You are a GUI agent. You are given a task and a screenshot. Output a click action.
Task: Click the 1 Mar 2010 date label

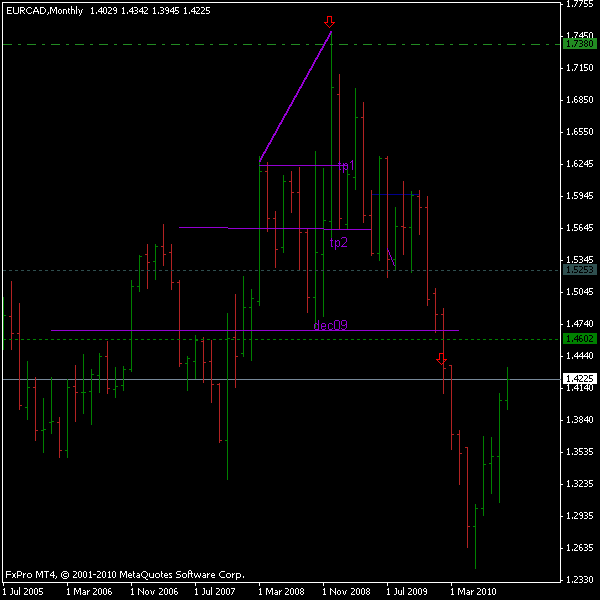click(473, 591)
